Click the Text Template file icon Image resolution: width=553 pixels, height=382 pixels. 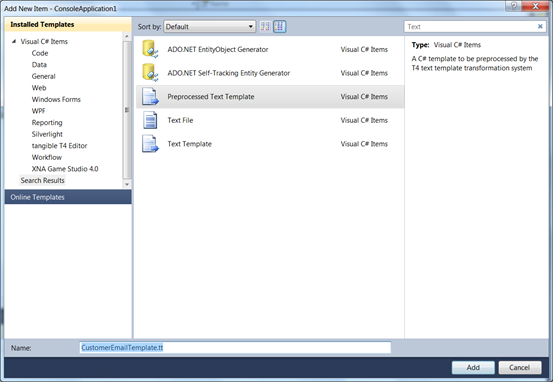point(150,144)
